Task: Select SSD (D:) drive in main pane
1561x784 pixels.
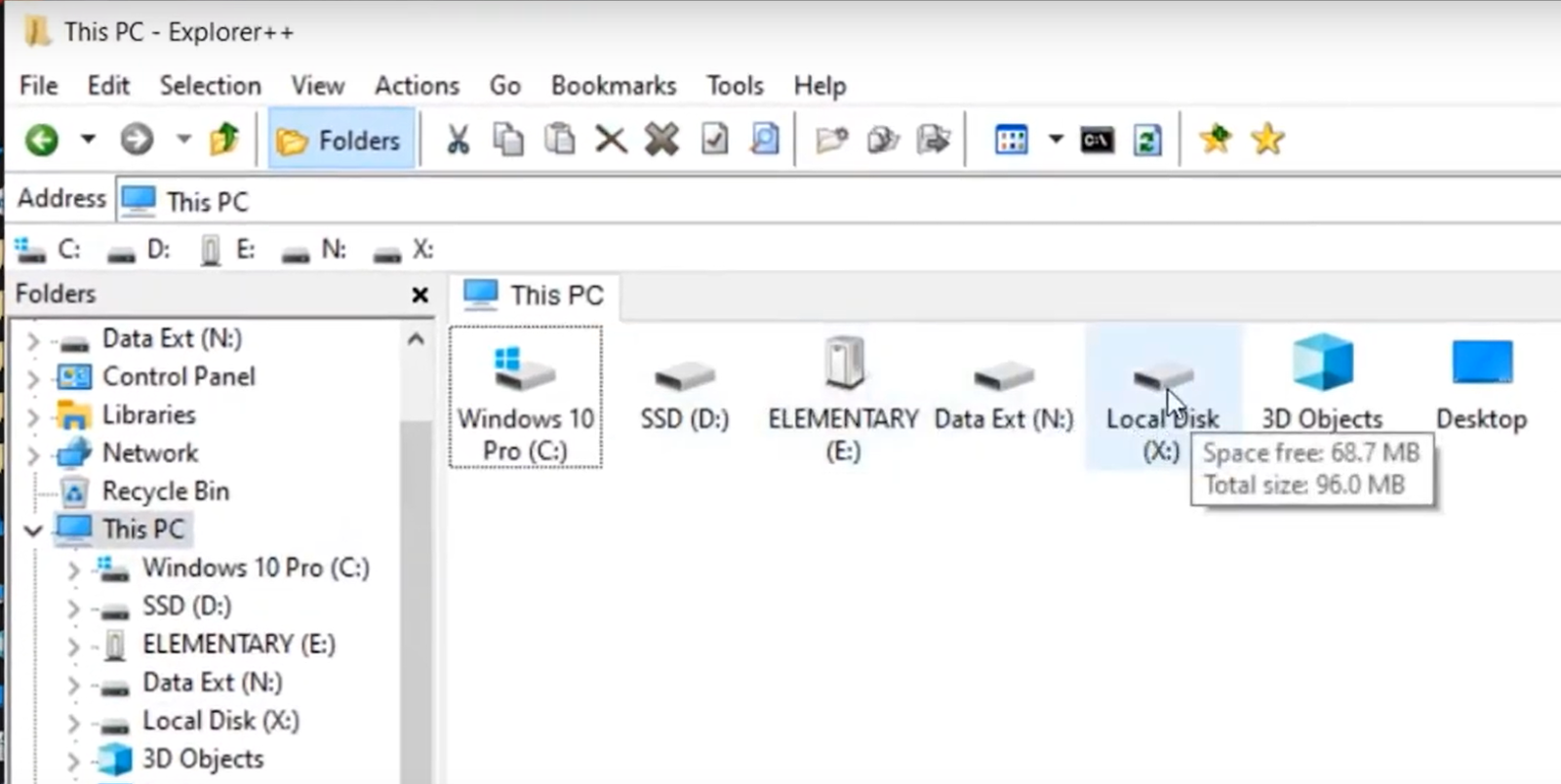Action: coord(685,395)
